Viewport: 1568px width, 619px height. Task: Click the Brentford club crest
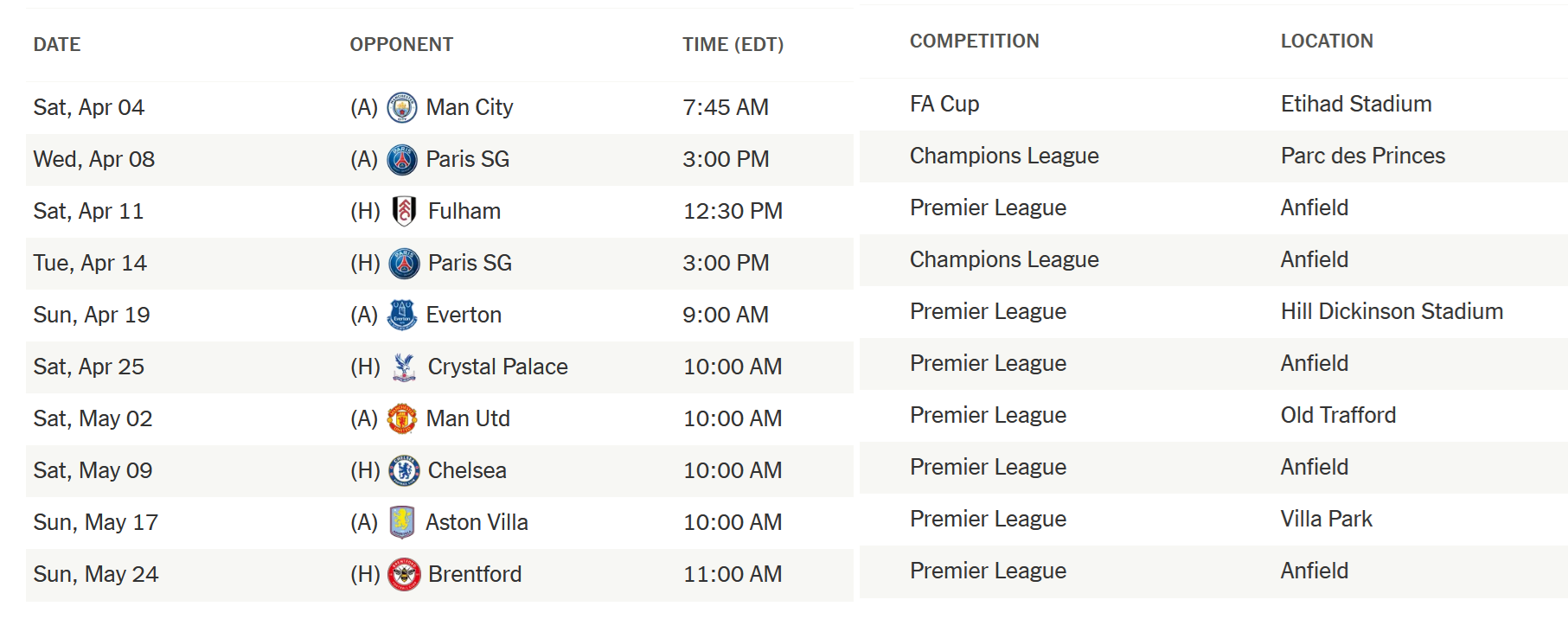(x=404, y=574)
